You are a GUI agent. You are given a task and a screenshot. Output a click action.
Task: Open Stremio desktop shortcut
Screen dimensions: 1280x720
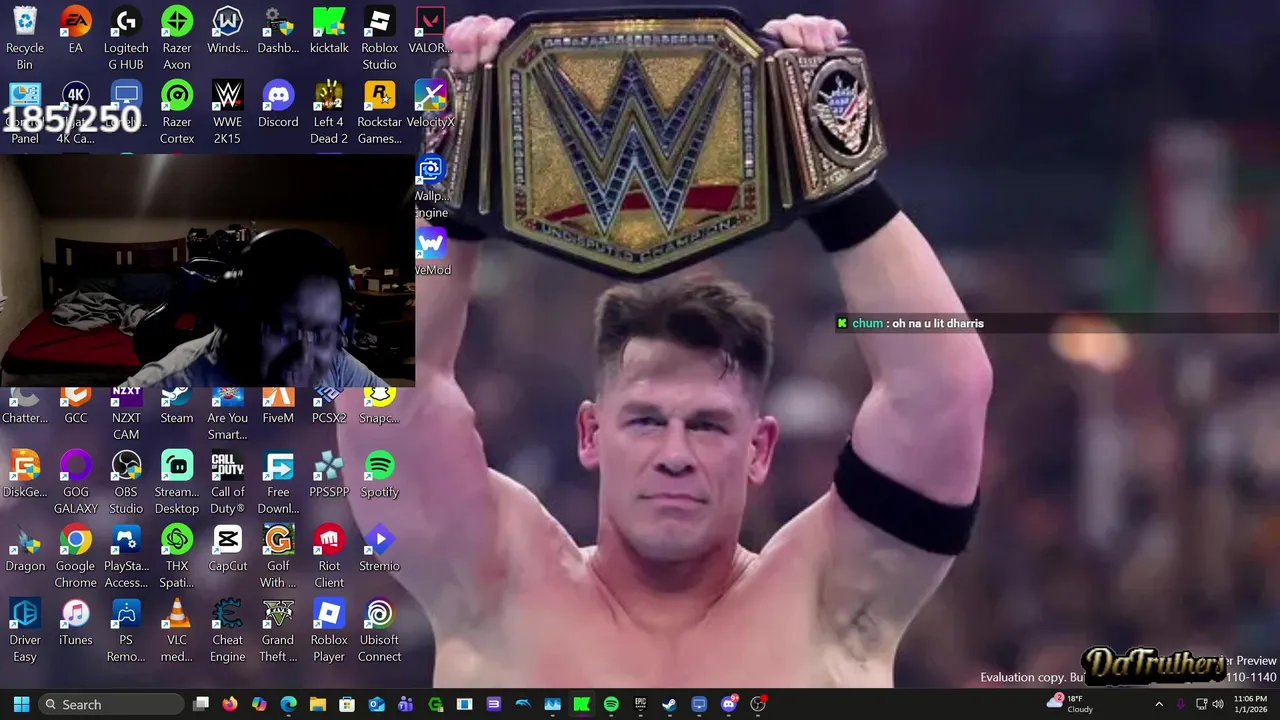click(x=379, y=548)
